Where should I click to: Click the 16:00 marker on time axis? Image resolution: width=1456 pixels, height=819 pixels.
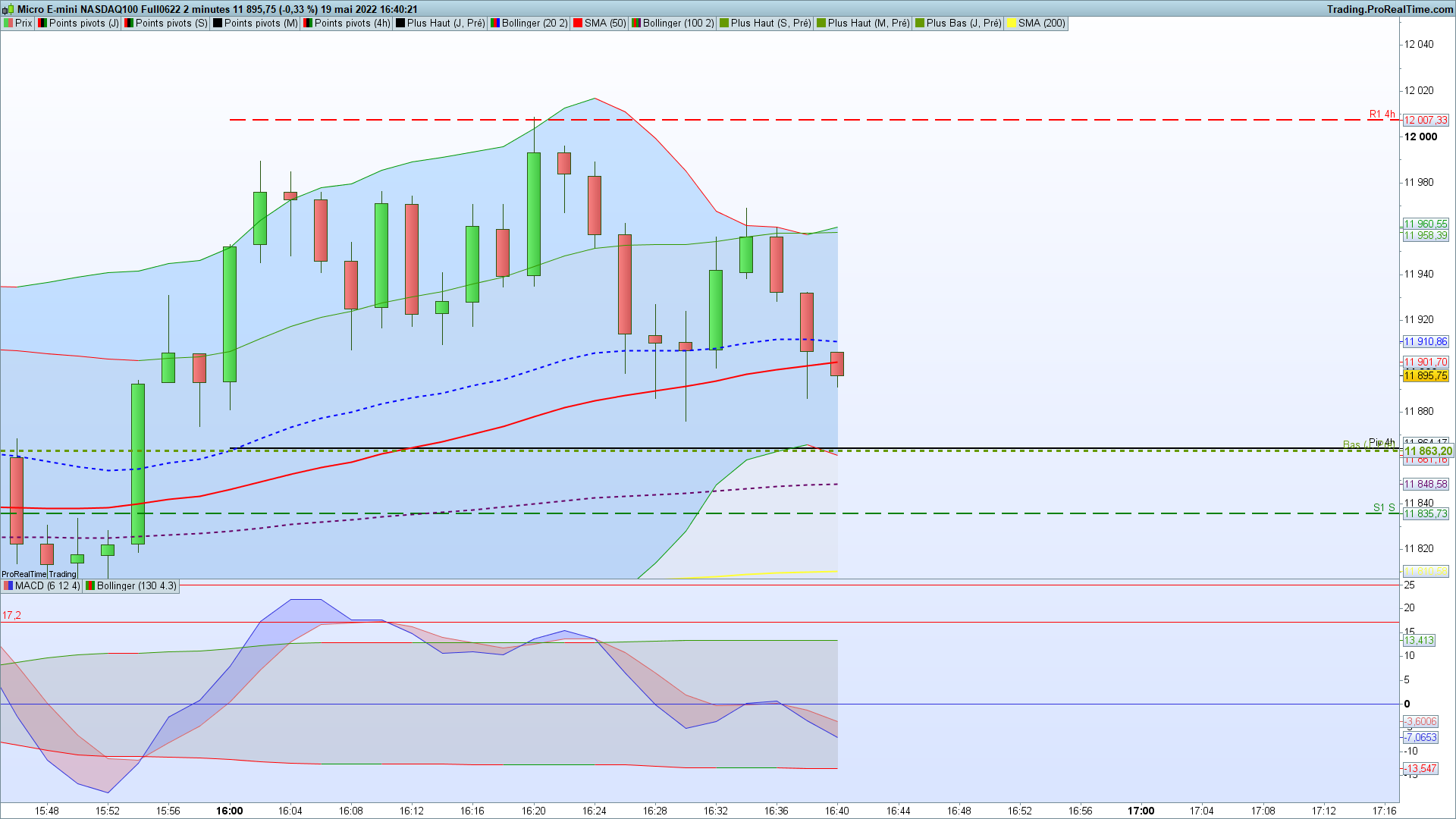click(x=229, y=811)
